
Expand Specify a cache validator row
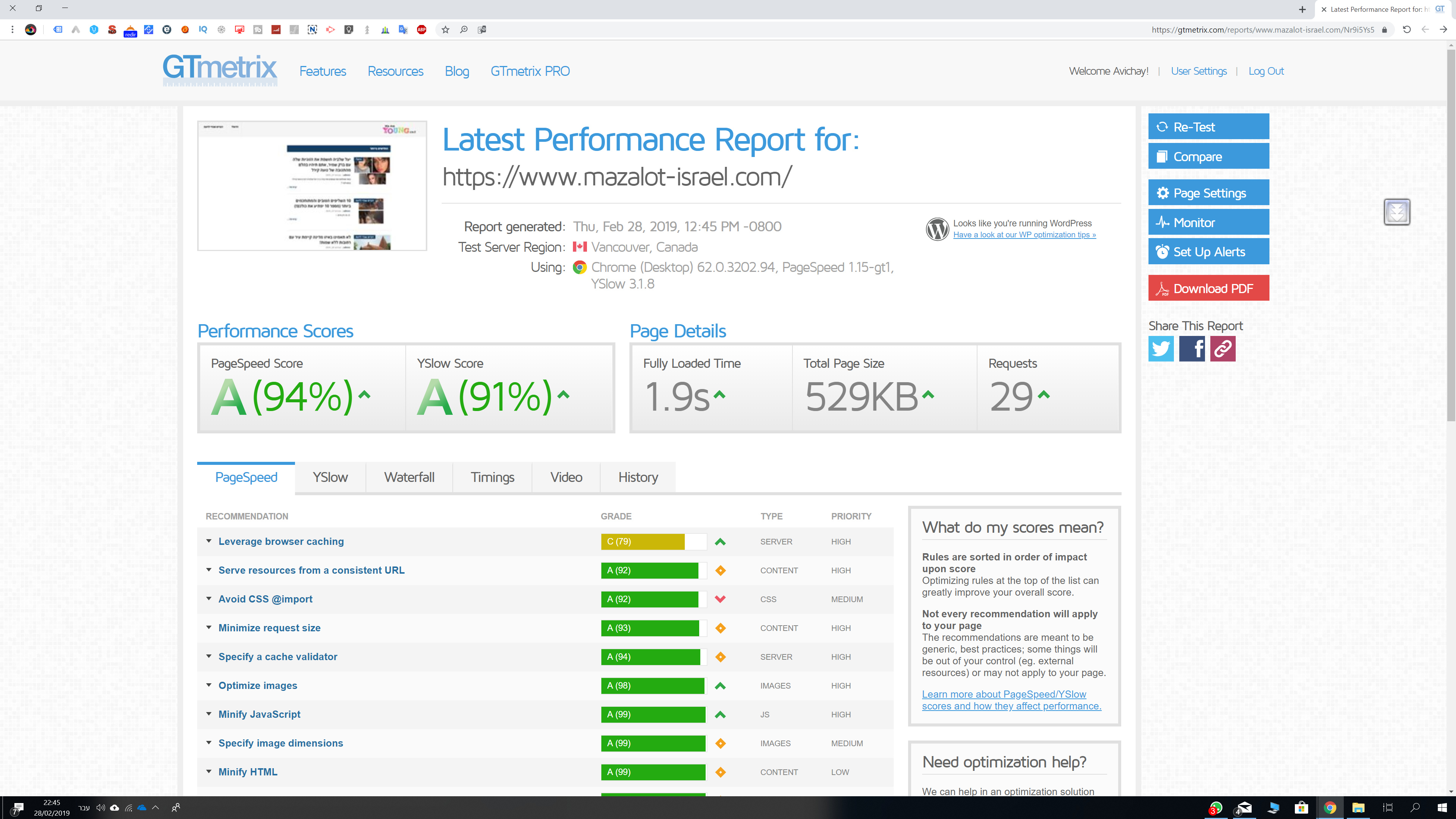click(278, 657)
